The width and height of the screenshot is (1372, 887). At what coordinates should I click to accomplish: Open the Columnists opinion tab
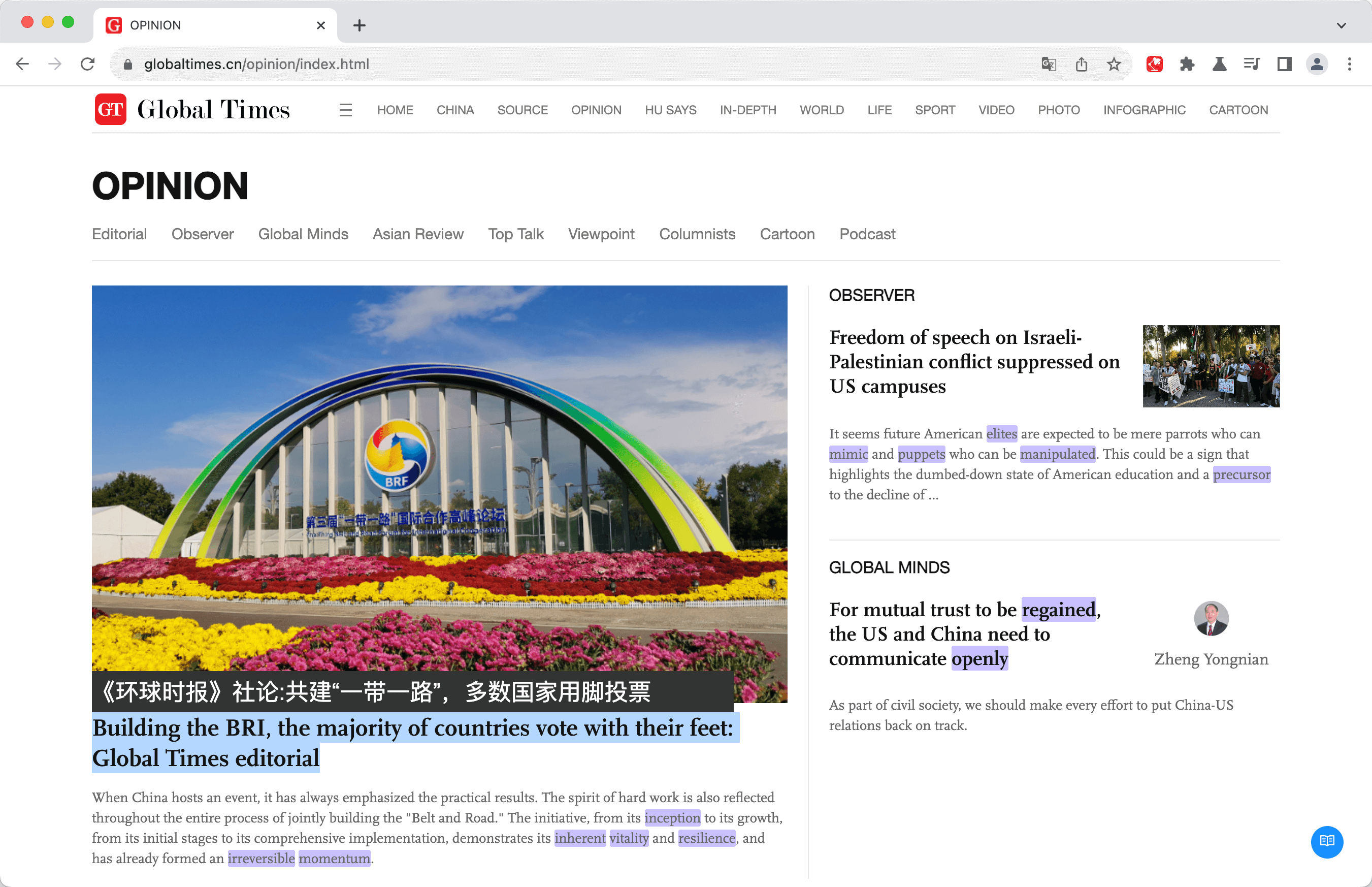point(697,234)
